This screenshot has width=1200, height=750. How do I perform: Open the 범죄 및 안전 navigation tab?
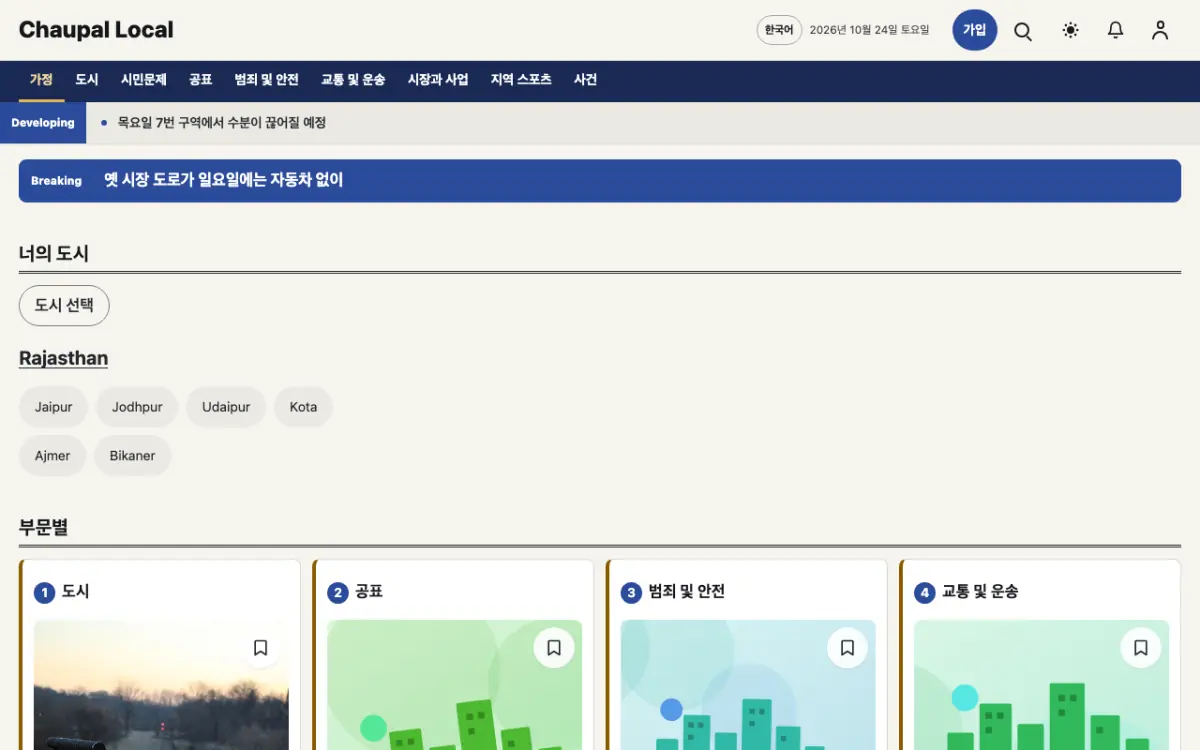tap(267, 80)
